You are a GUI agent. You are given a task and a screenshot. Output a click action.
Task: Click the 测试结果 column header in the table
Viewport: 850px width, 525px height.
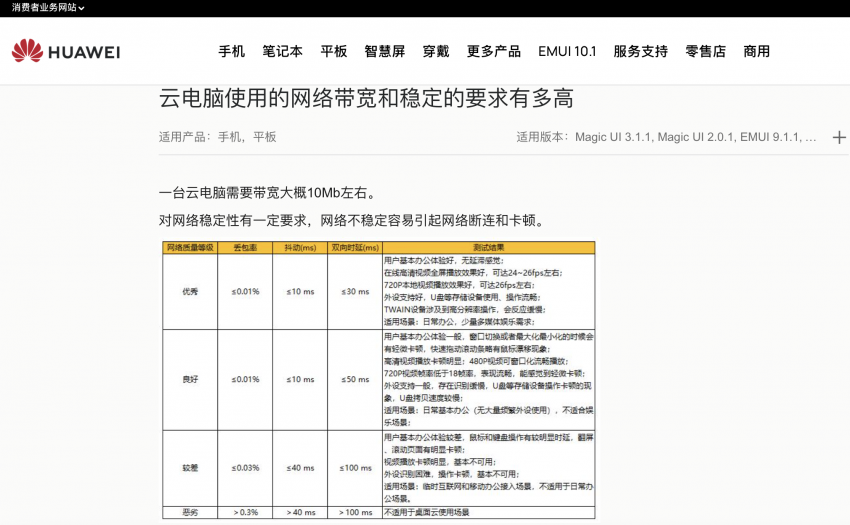click(x=488, y=247)
